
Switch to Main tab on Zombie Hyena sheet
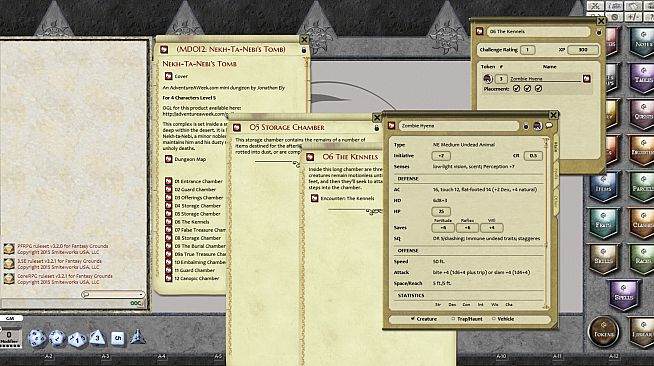click(556, 147)
